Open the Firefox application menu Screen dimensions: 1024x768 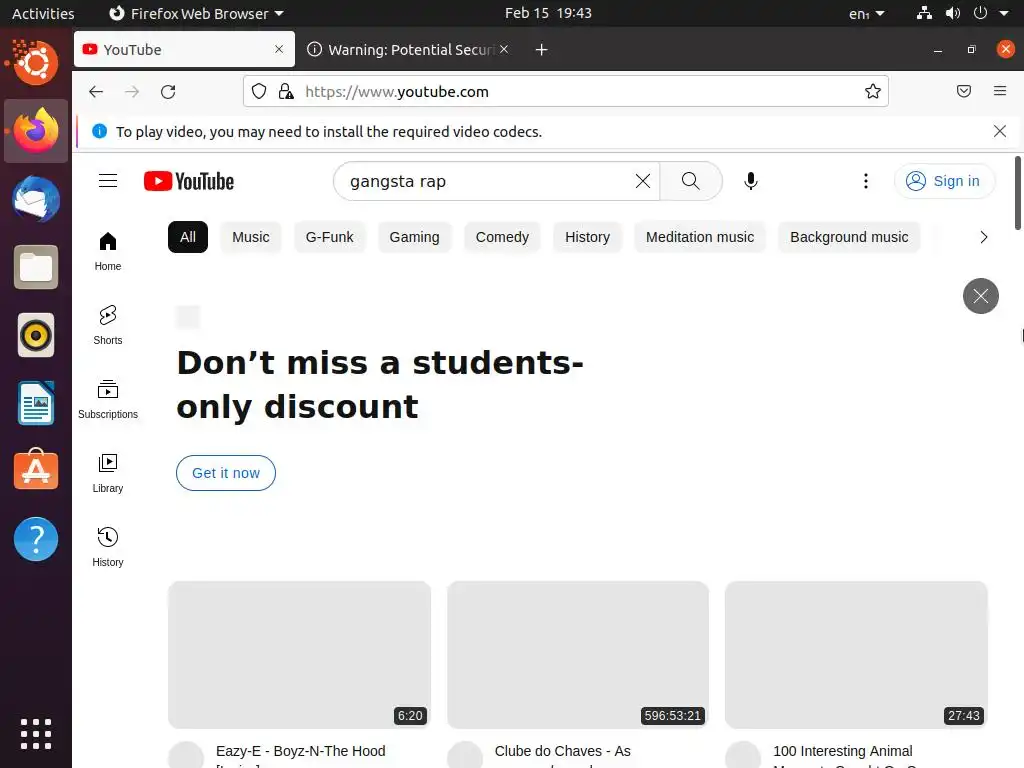click(x=999, y=91)
